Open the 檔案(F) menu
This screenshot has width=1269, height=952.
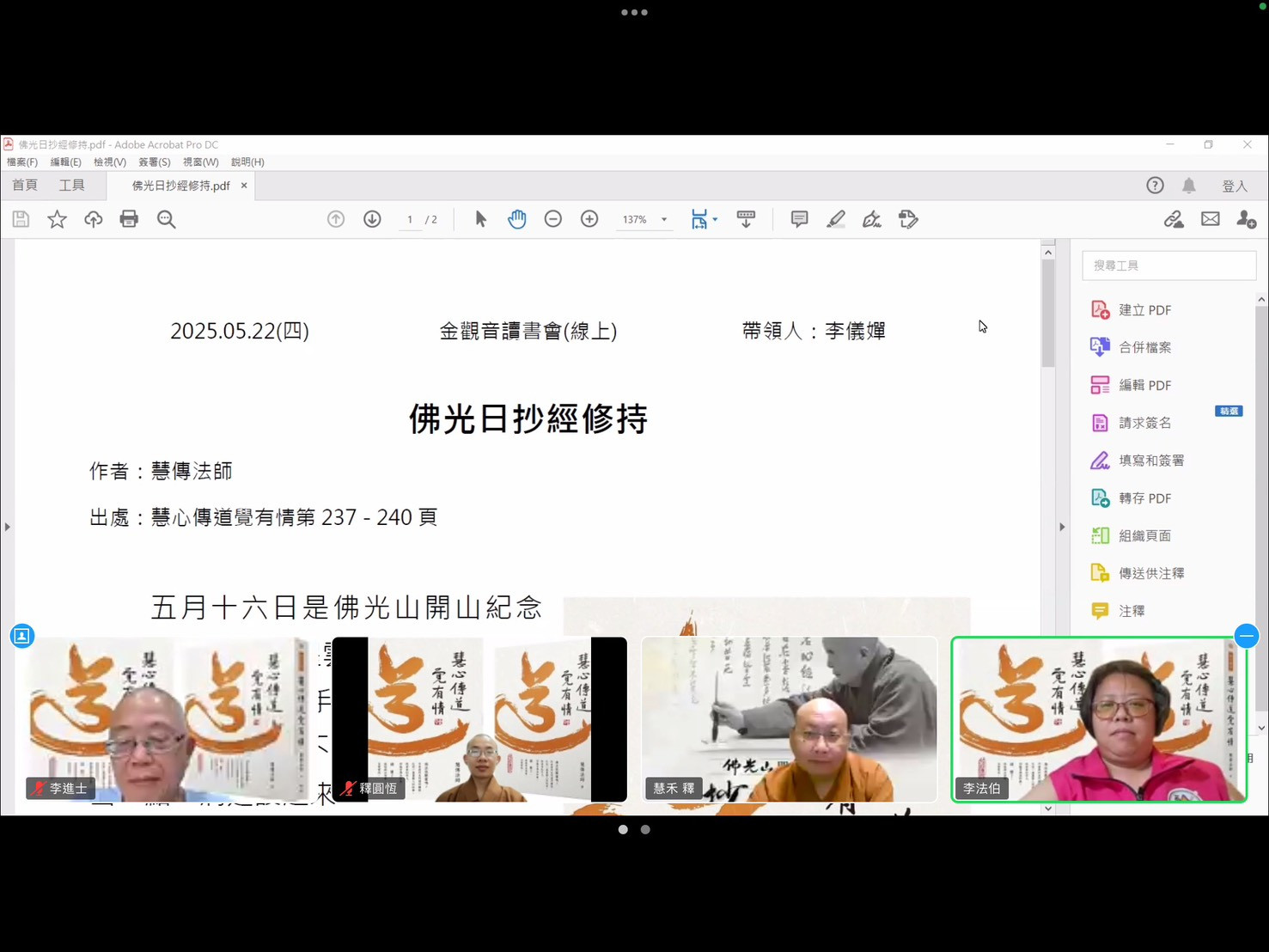22,162
